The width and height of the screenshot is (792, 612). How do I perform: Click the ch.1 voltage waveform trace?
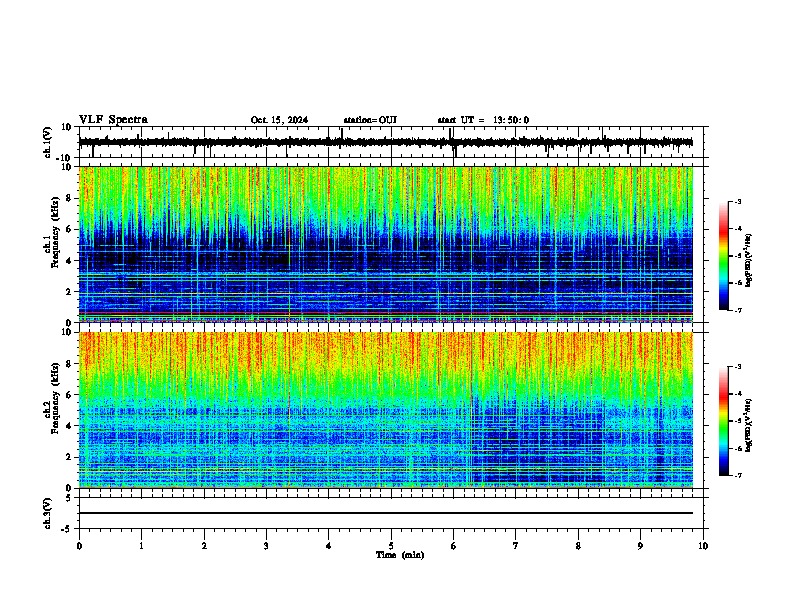[386, 142]
